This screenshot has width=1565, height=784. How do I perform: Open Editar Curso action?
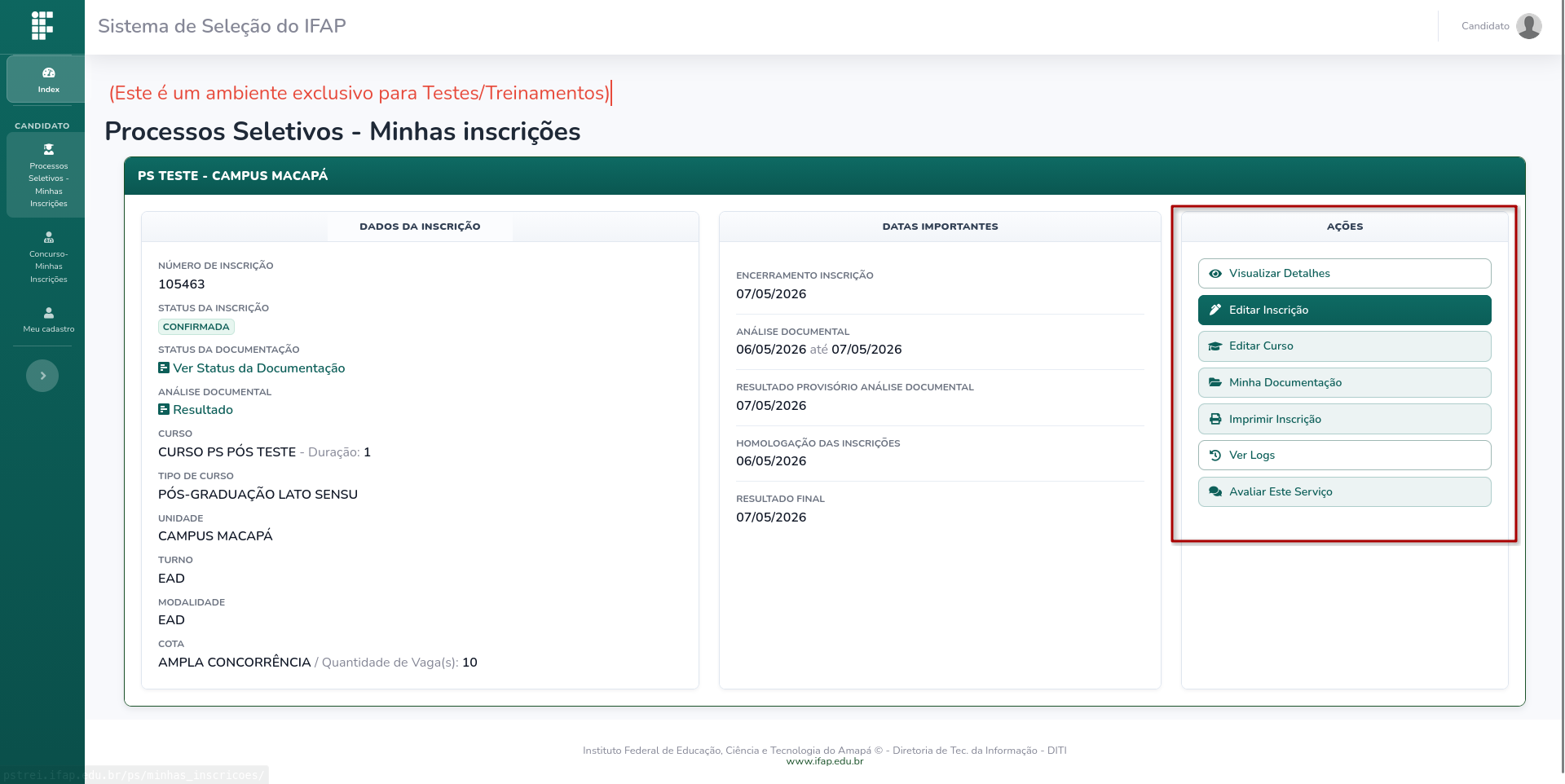(x=1345, y=346)
